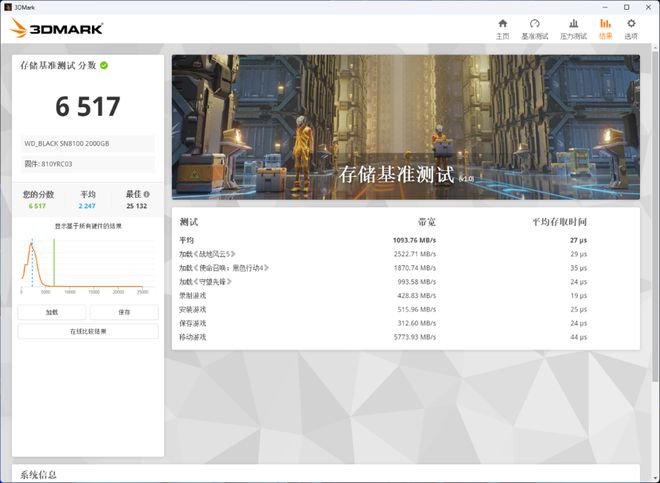Switch to Benchmarks (基准测试) tab

tap(535, 29)
